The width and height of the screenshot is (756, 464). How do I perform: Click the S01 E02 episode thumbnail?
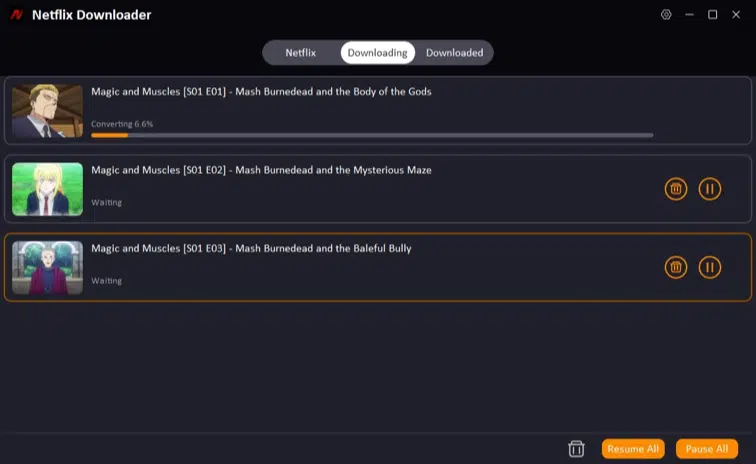point(47,189)
